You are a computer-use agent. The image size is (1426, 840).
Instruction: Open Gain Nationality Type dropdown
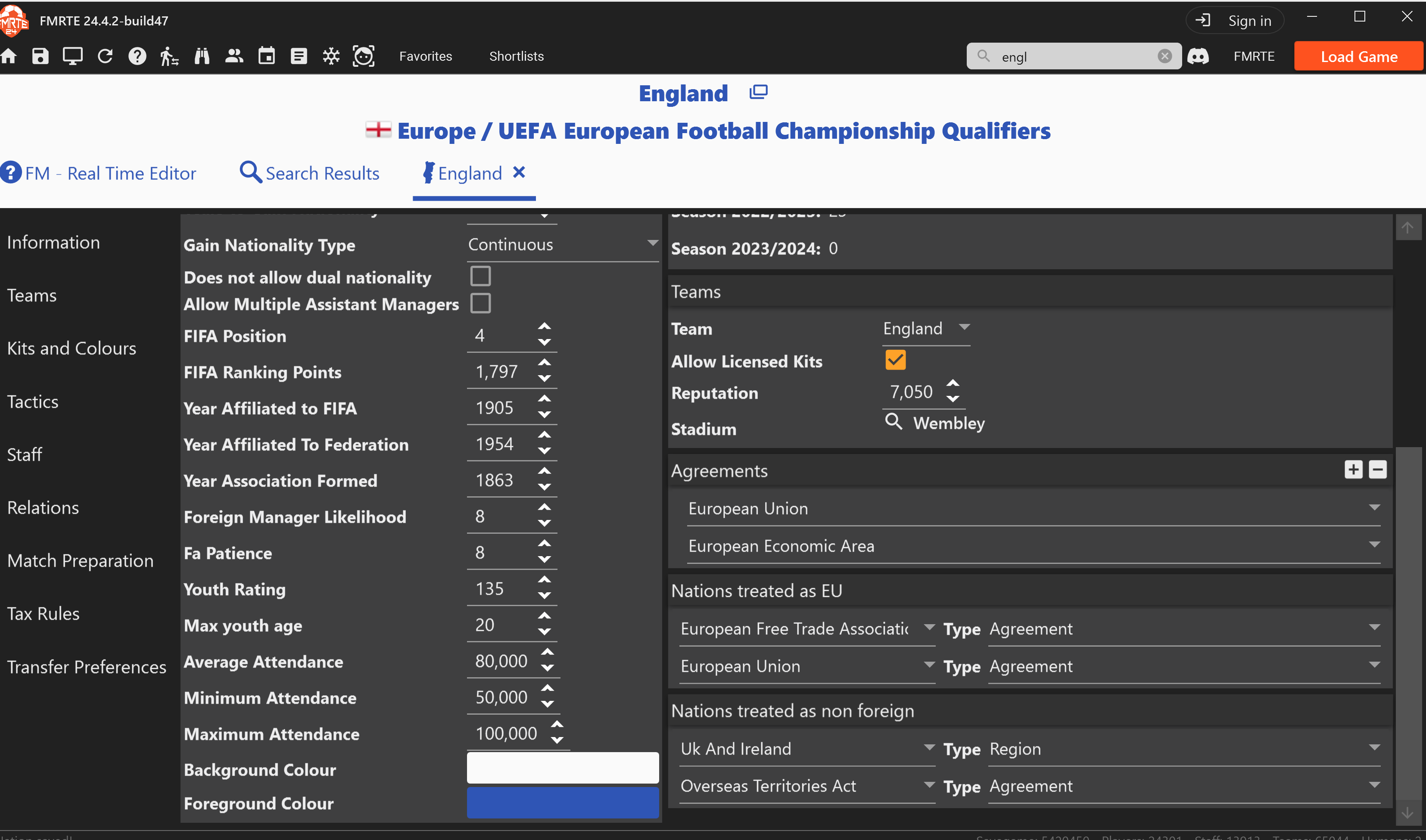point(563,245)
